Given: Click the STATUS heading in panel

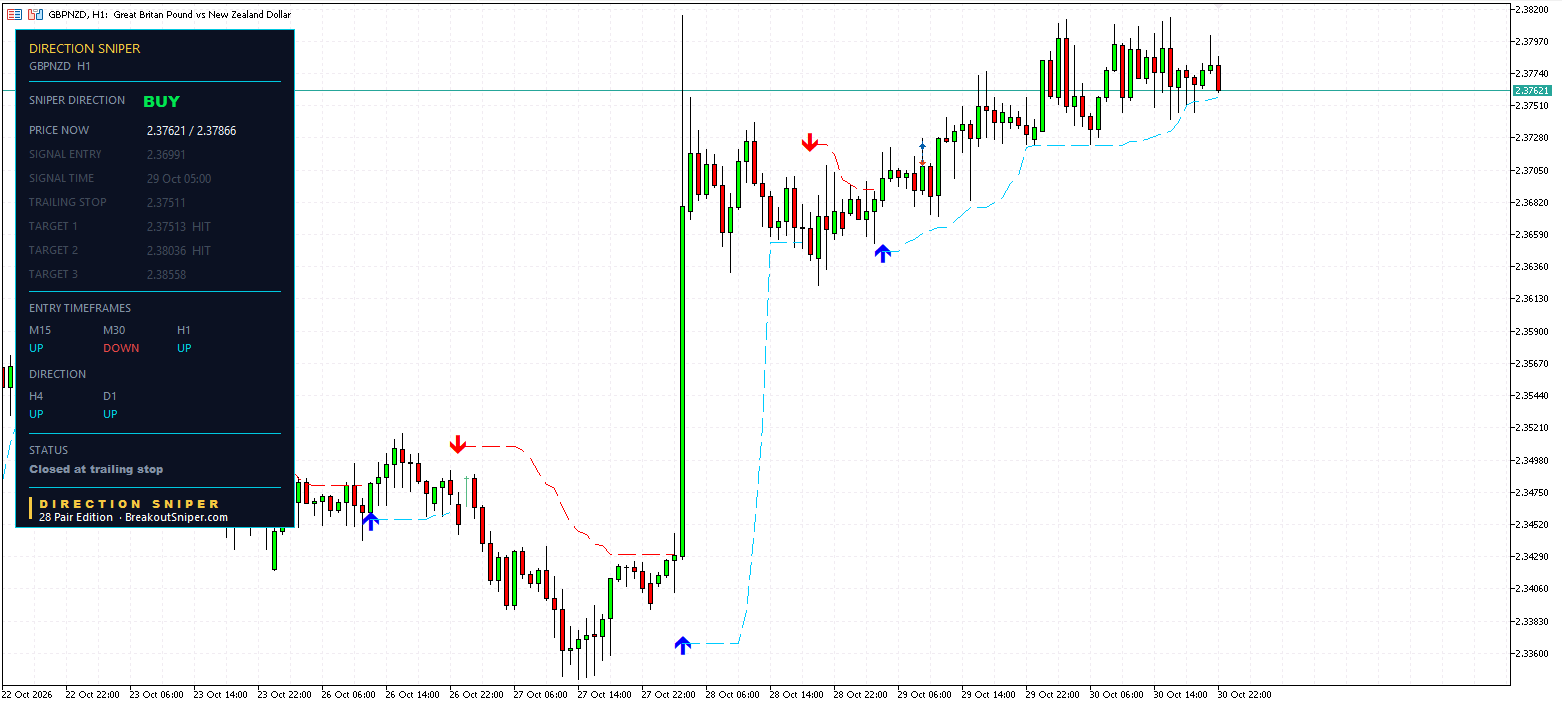Looking at the screenshot, I should click(49, 450).
